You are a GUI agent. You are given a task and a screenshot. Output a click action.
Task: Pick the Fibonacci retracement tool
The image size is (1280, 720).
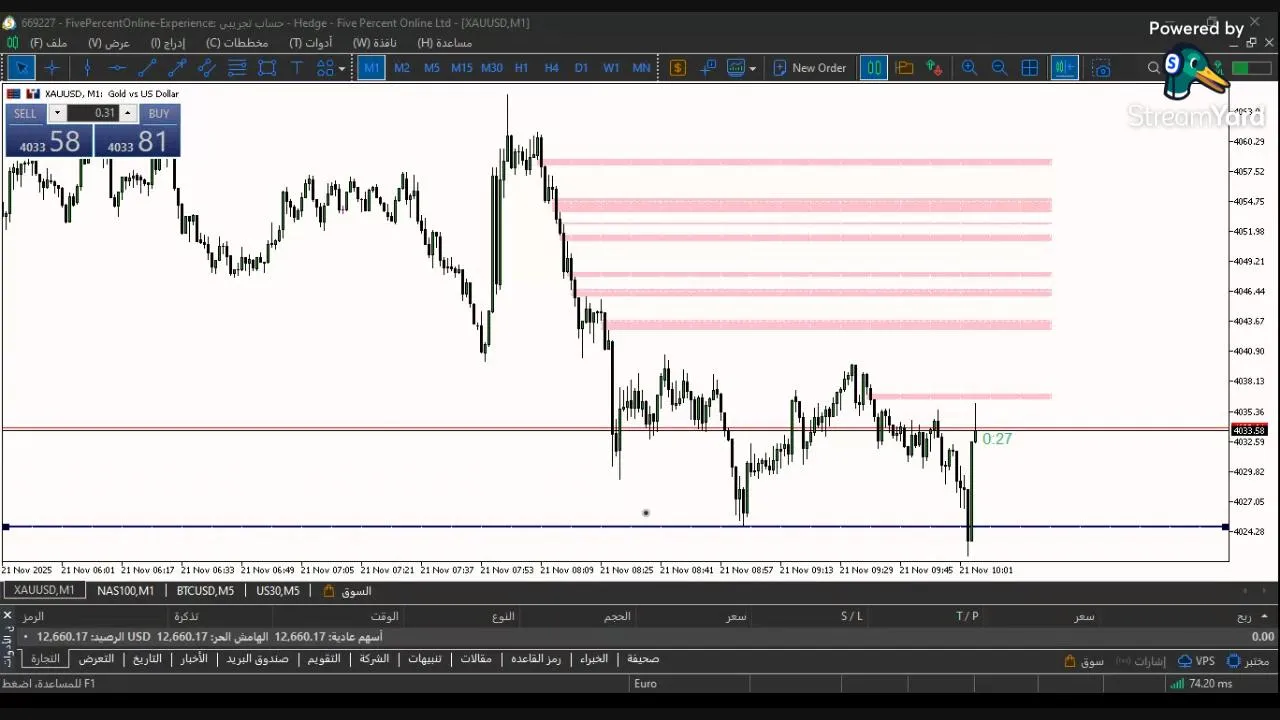tap(237, 68)
